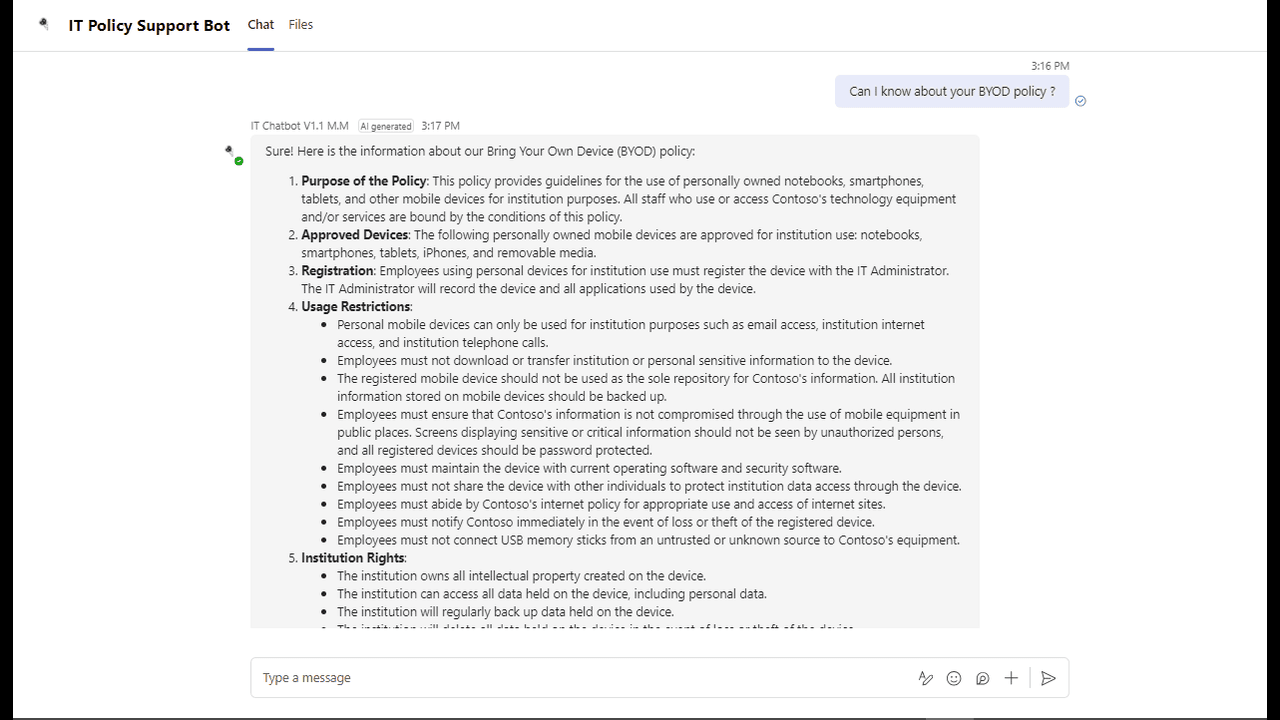Click the BYOD policy question bubble

pyautogui.click(x=952, y=91)
